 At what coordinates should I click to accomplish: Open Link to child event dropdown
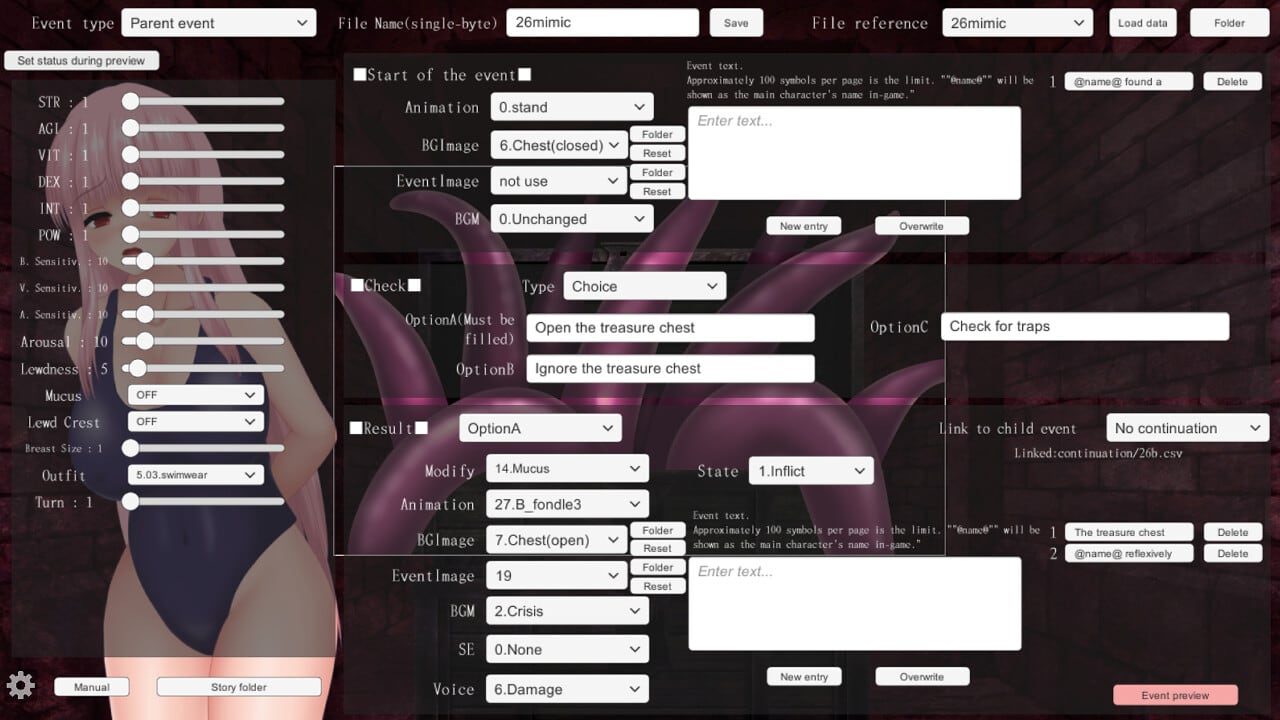click(1187, 428)
